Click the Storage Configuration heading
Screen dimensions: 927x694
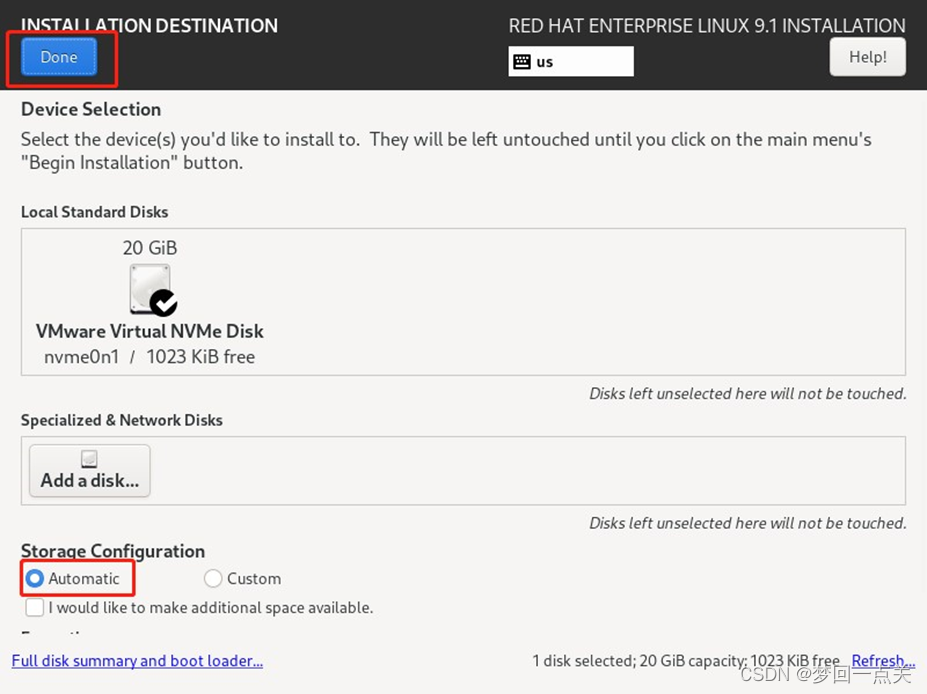point(113,551)
